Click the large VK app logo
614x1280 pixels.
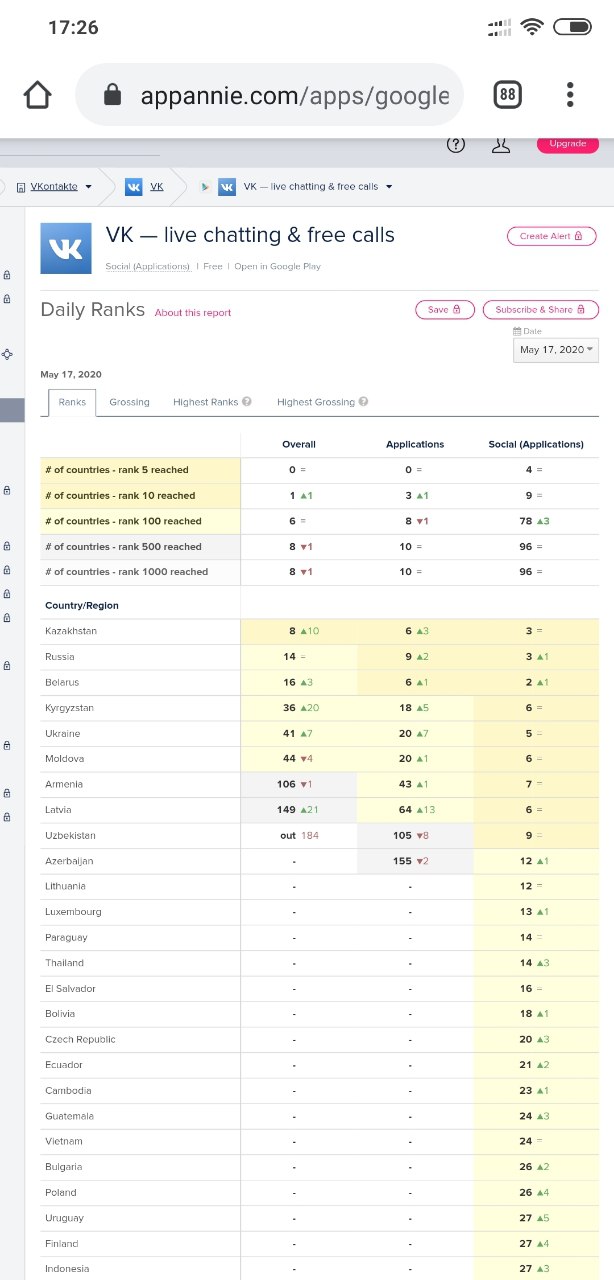(66, 248)
